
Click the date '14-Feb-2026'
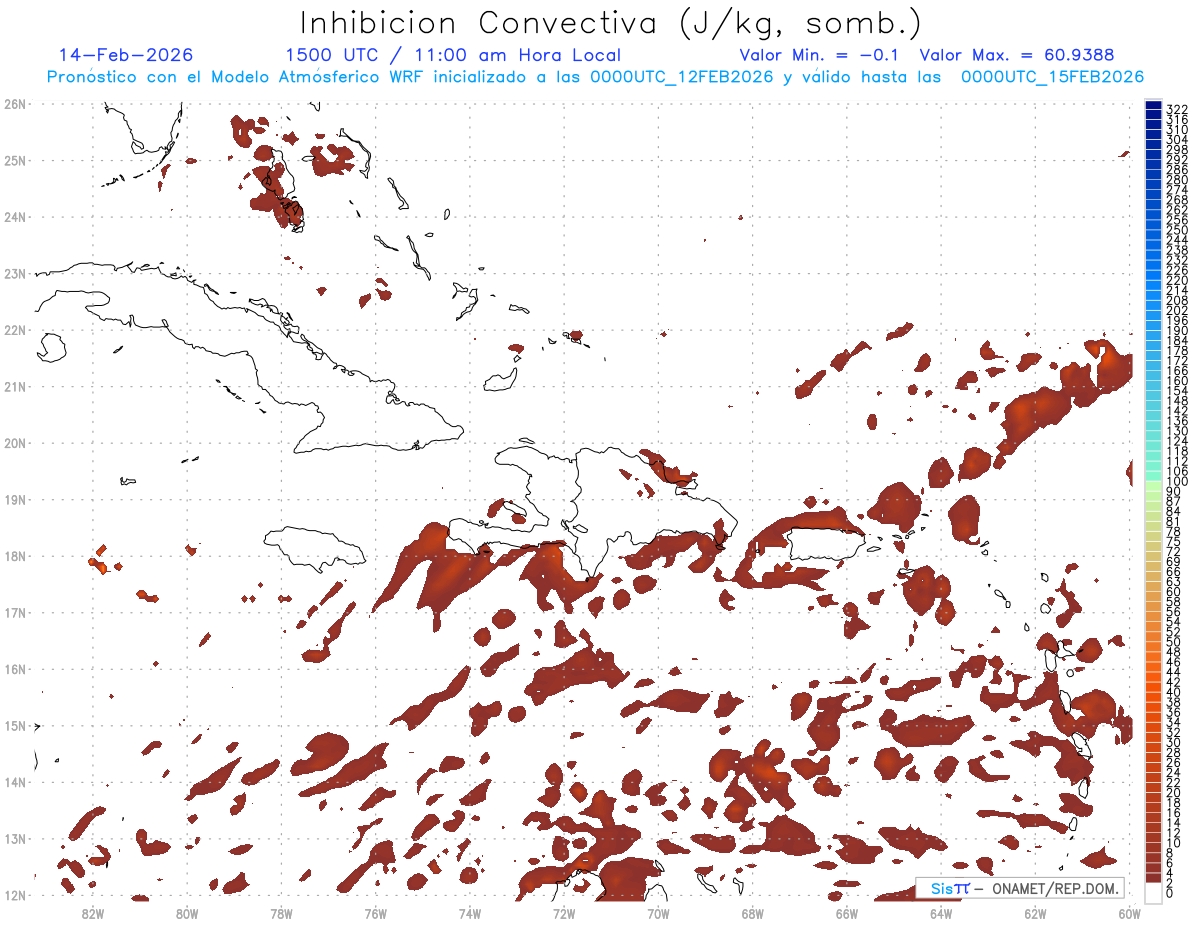[x=126, y=55]
